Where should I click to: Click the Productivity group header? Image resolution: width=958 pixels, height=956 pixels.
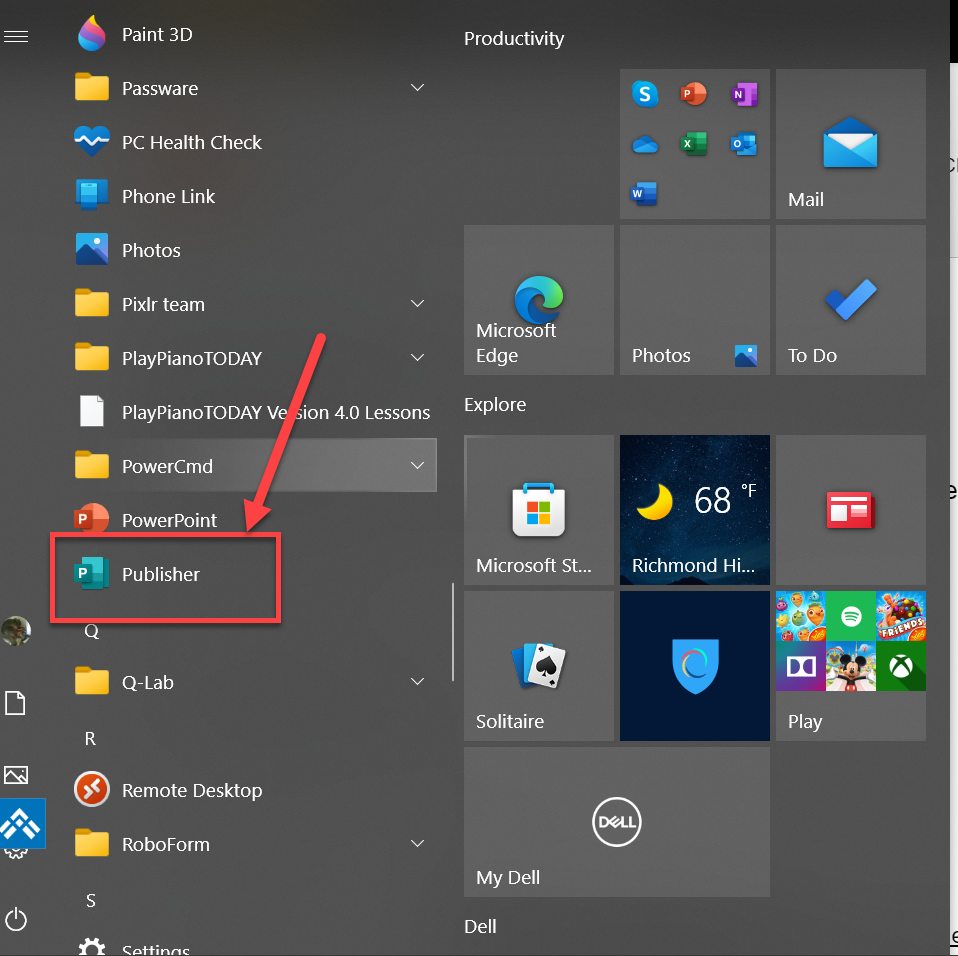click(514, 38)
